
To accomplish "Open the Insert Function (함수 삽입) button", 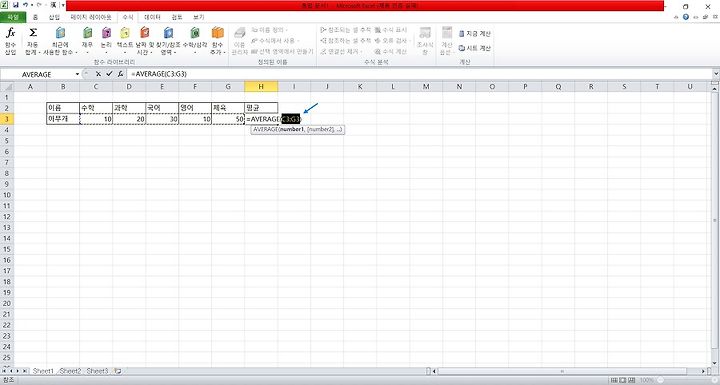I will (11, 41).
